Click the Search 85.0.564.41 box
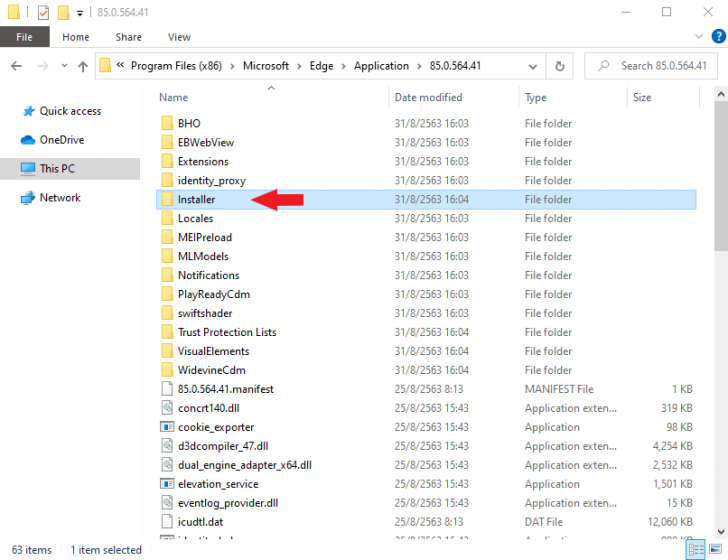This screenshot has height=560, width=728. (x=650, y=66)
